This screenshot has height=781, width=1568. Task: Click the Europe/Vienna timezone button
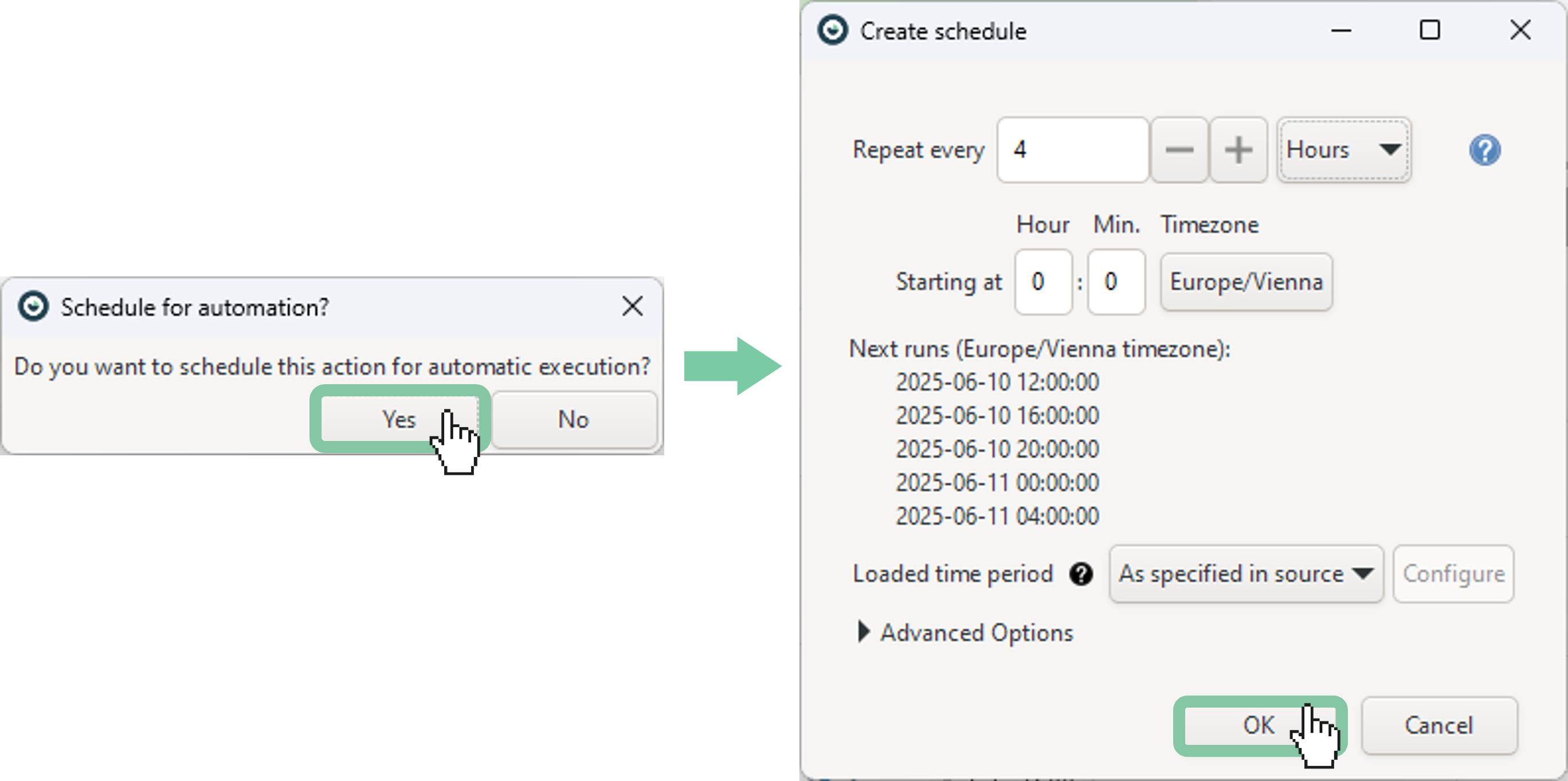click(x=1246, y=282)
